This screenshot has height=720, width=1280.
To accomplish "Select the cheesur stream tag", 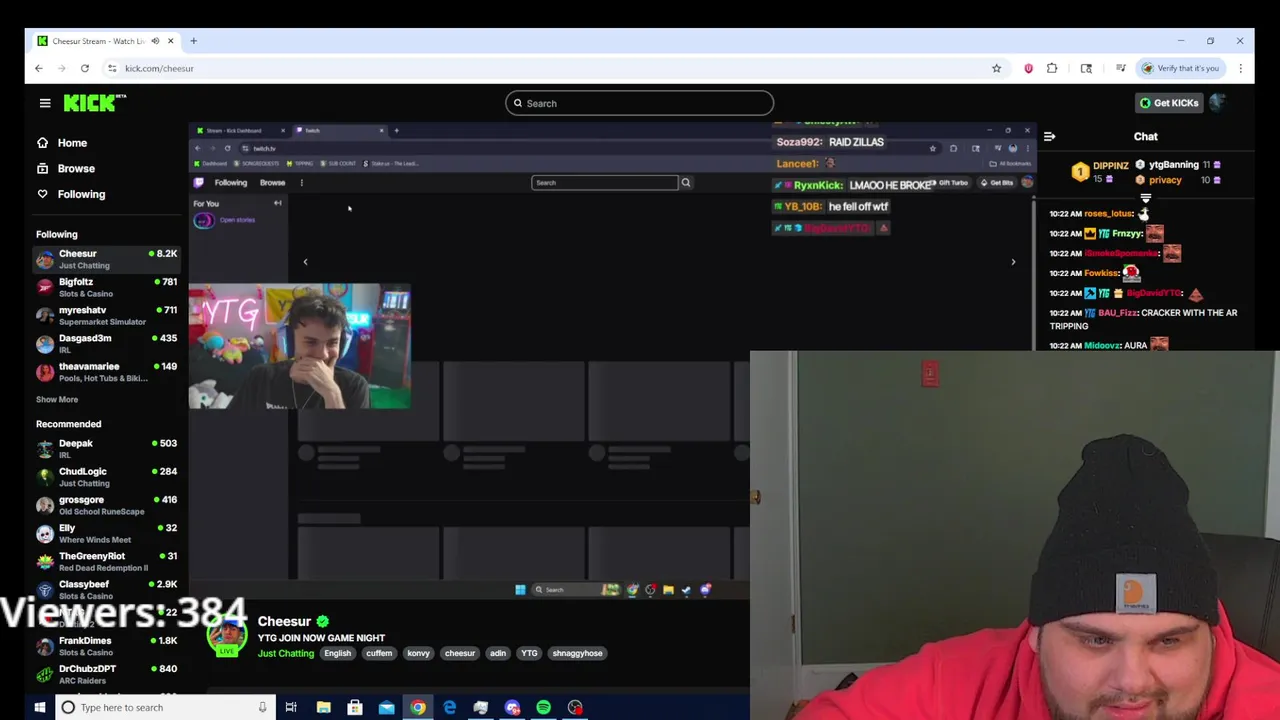I will coord(460,653).
